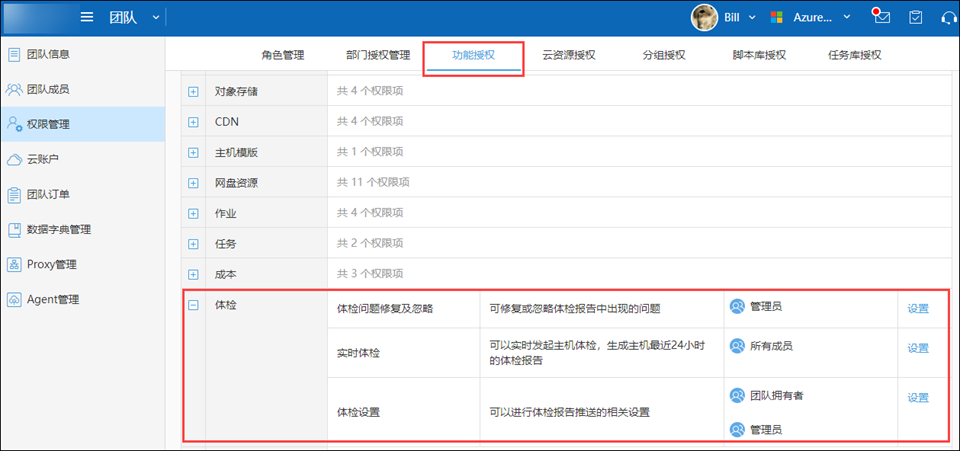Expand the 作业 row
Screen dimensions: 960x451
(x=193, y=214)
